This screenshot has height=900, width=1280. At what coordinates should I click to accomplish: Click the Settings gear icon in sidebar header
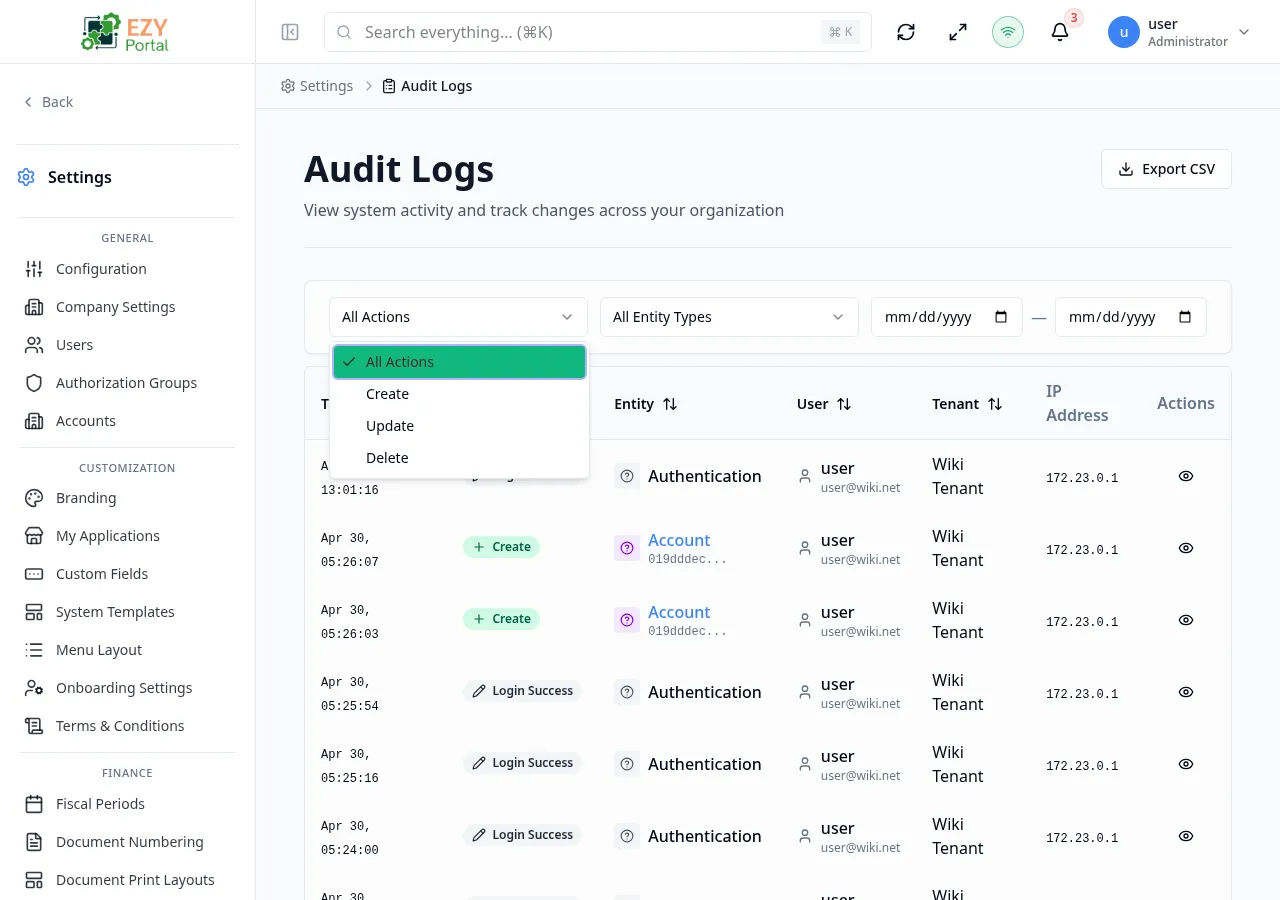pos(26,177)
